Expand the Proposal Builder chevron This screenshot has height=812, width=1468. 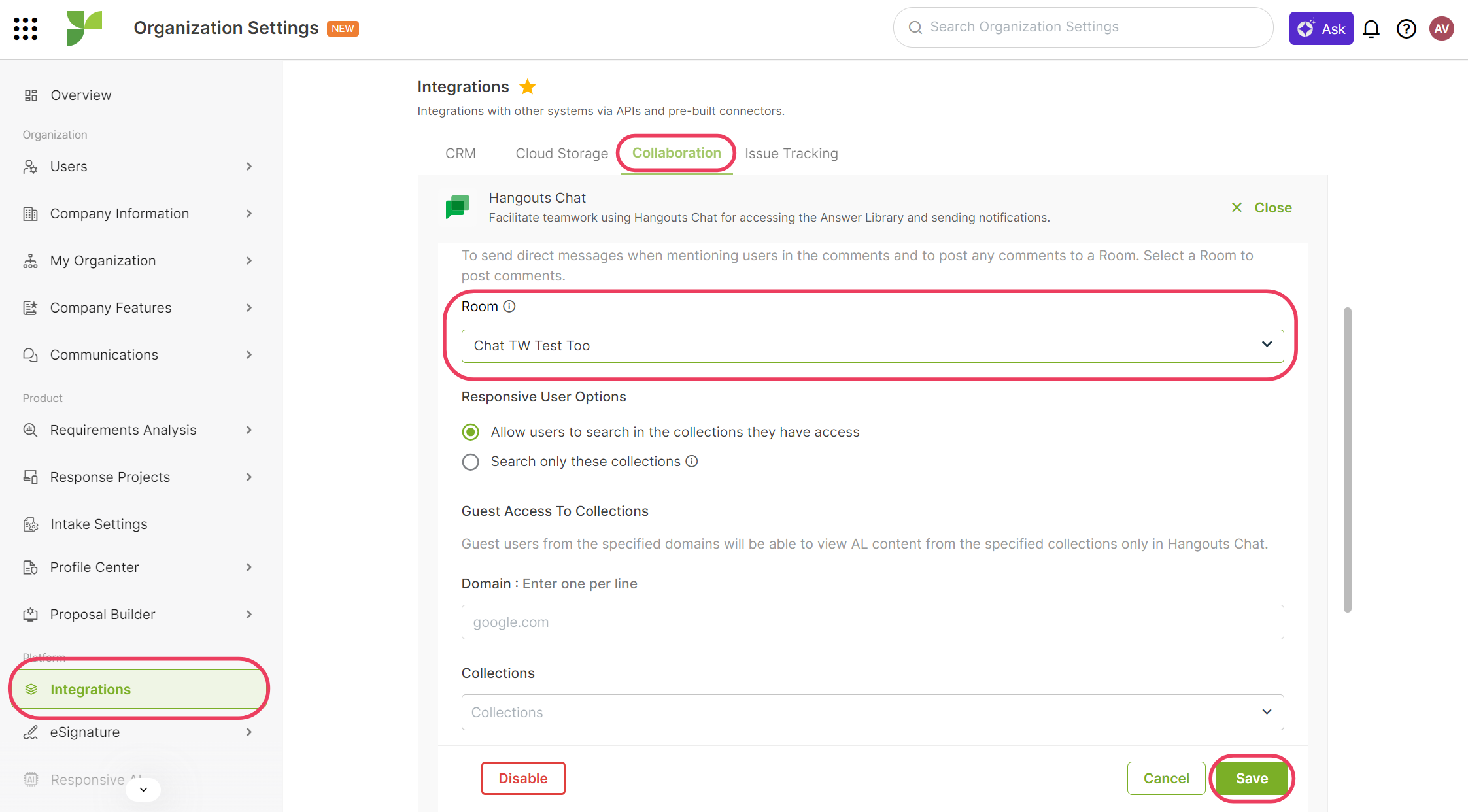pyautogui.click(x=249, y=615)
